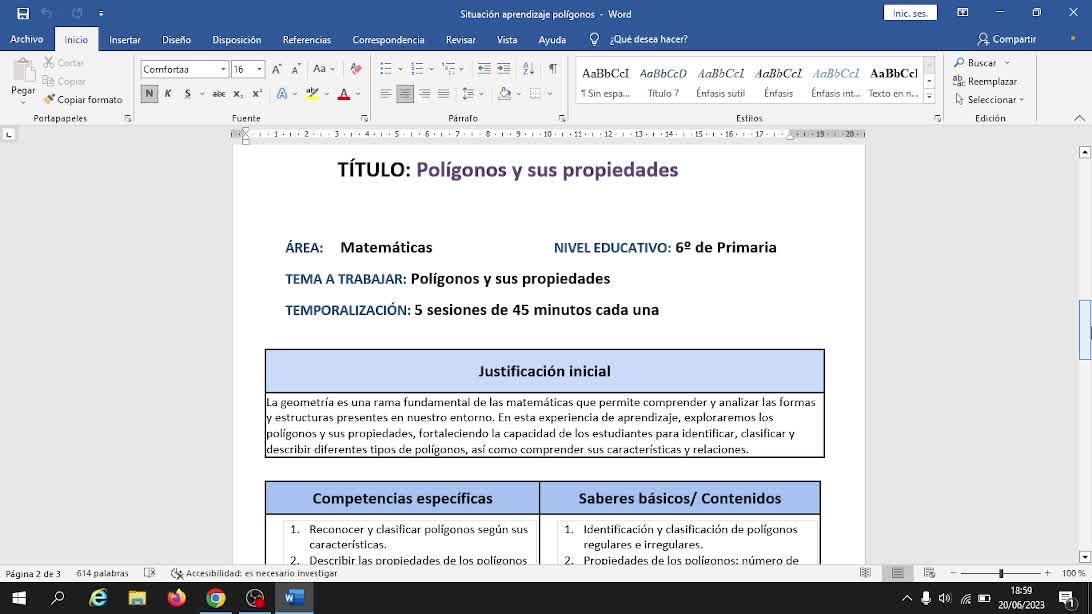Sort text alphabetically with A-Z icon

(528, 69)
